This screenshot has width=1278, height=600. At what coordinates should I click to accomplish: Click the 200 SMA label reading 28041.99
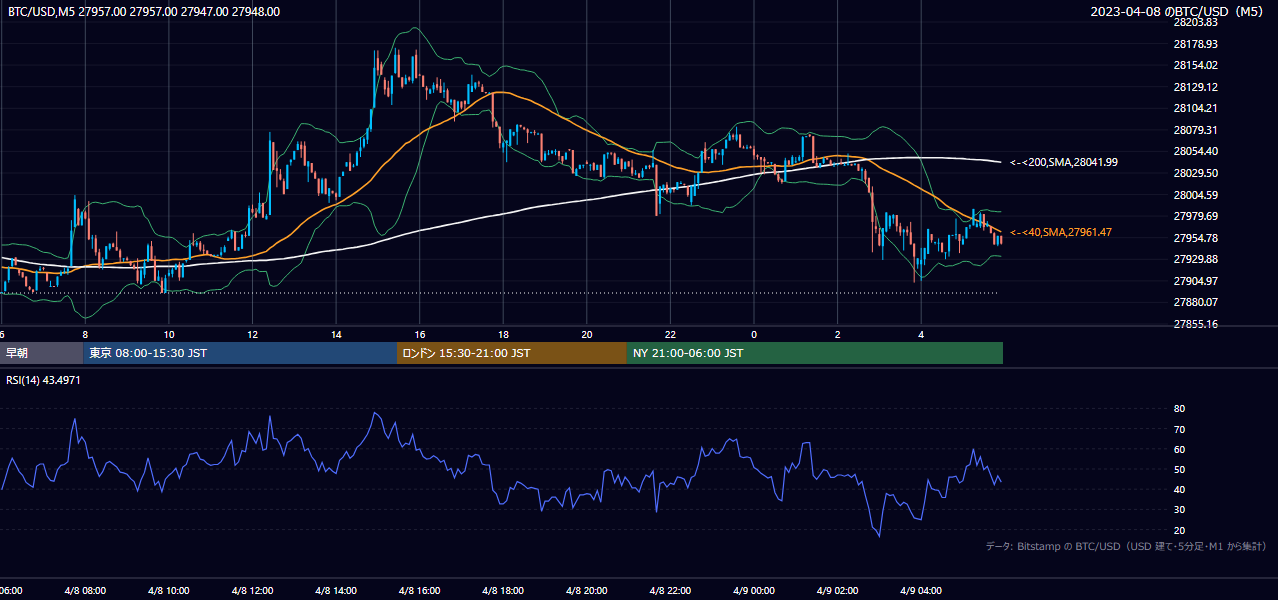coord(1064,162)
